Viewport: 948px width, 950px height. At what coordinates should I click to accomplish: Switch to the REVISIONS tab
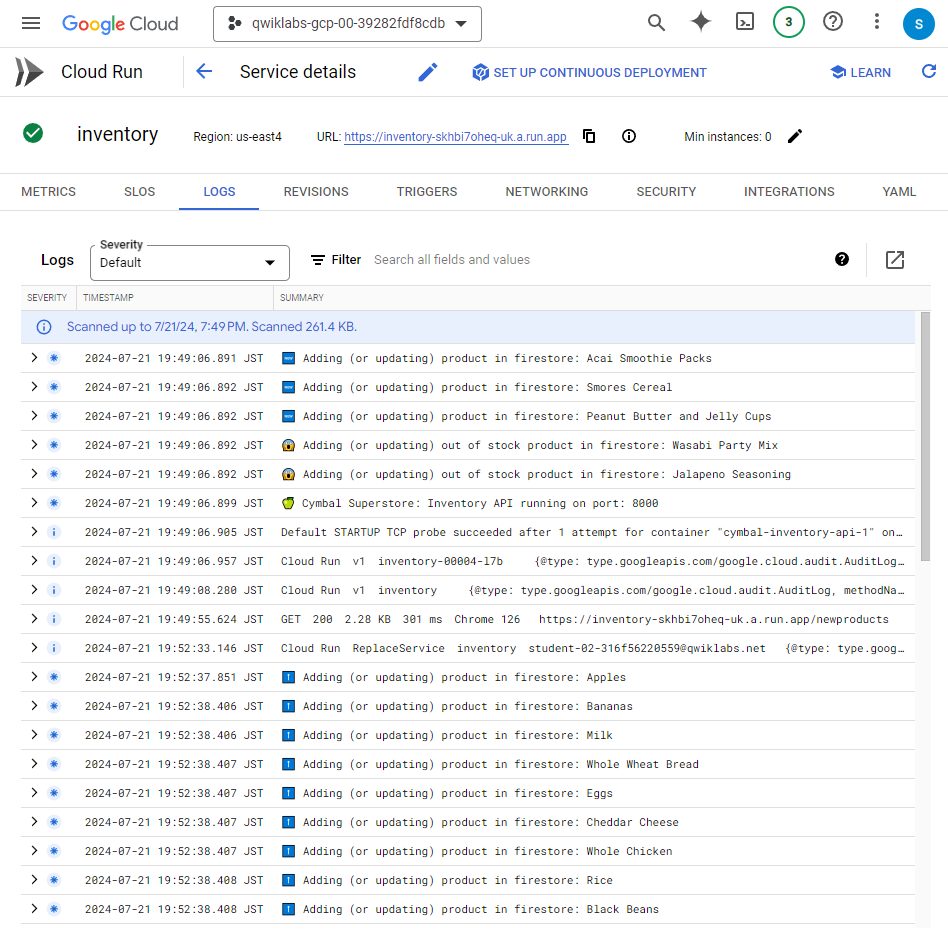click(316, 191)
